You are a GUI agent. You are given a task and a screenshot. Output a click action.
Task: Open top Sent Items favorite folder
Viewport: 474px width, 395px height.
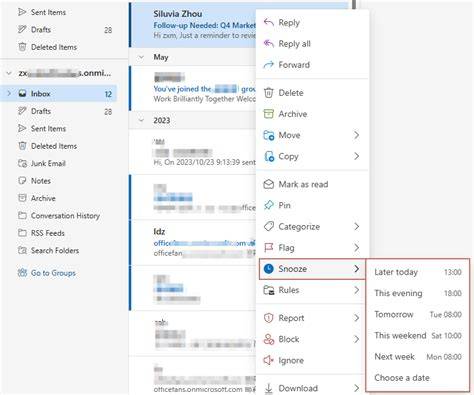tap(48, 12)
